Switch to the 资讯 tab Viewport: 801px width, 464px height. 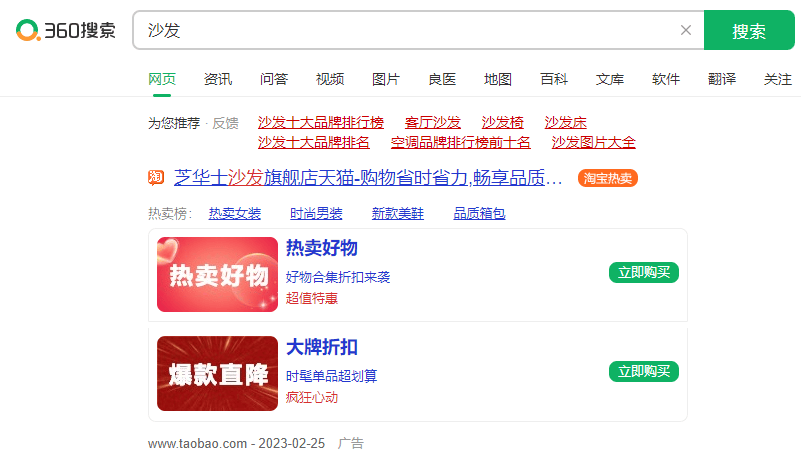point(218,79)
